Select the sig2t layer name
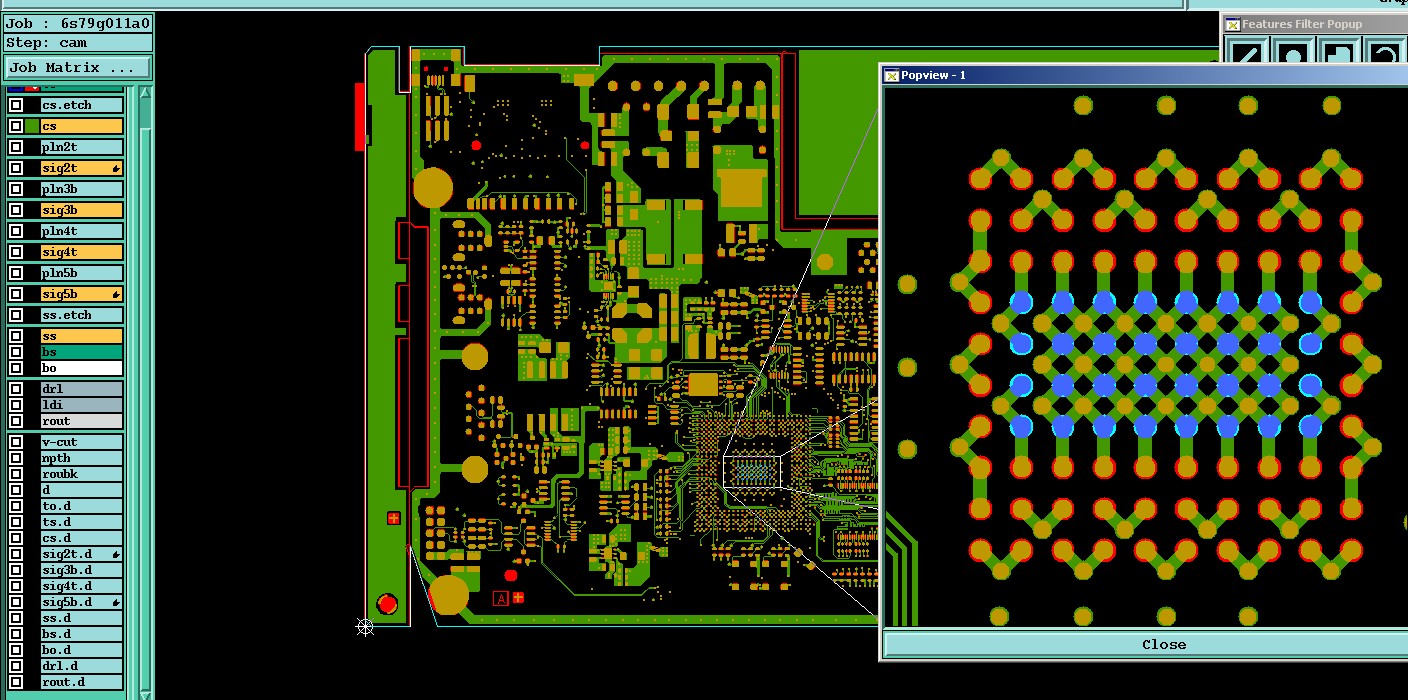Viewport: 1408px width, 700px height. pyautogui.click(x=82, y=168)
